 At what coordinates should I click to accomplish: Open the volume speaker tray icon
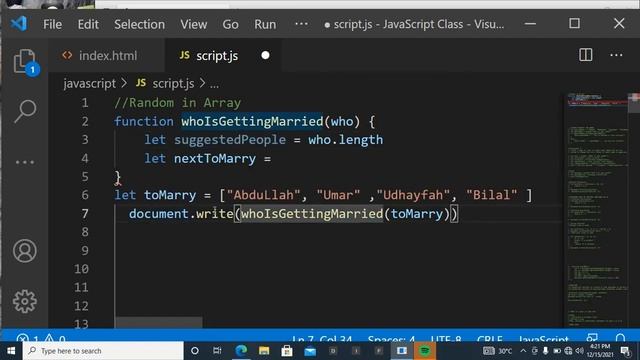(579, 351)
